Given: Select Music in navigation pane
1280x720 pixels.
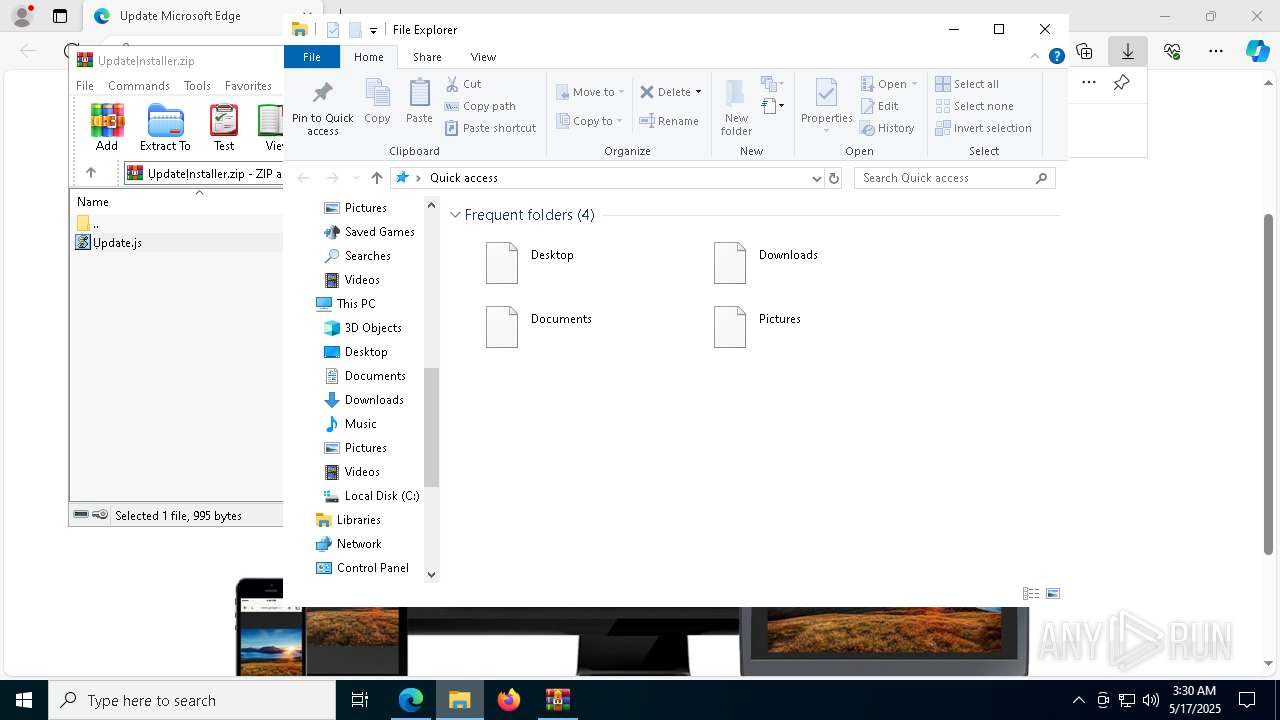Looking at the screenshot, I should [x=351, y=424].
